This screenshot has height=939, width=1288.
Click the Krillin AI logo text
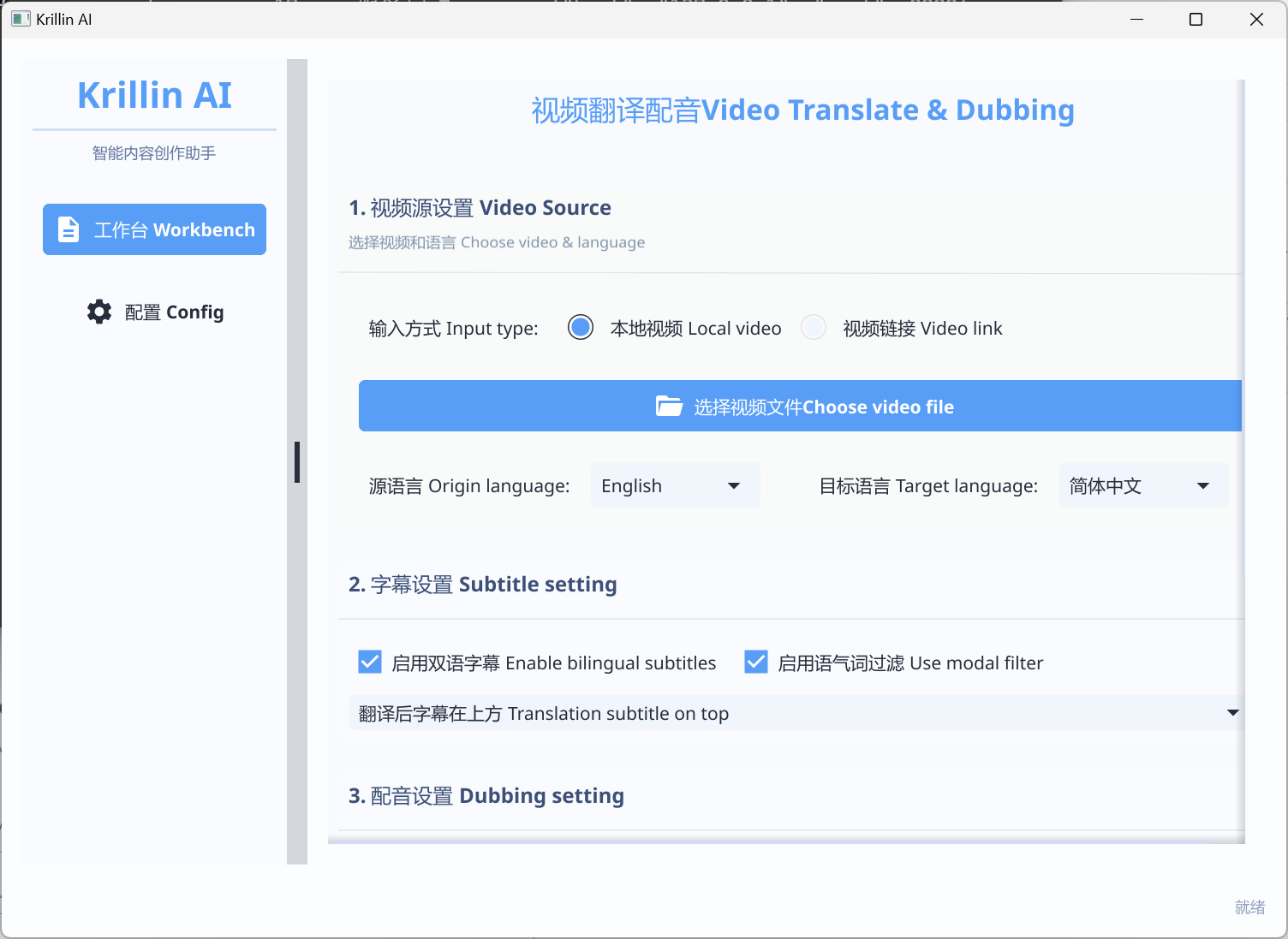tap(154, 95)
